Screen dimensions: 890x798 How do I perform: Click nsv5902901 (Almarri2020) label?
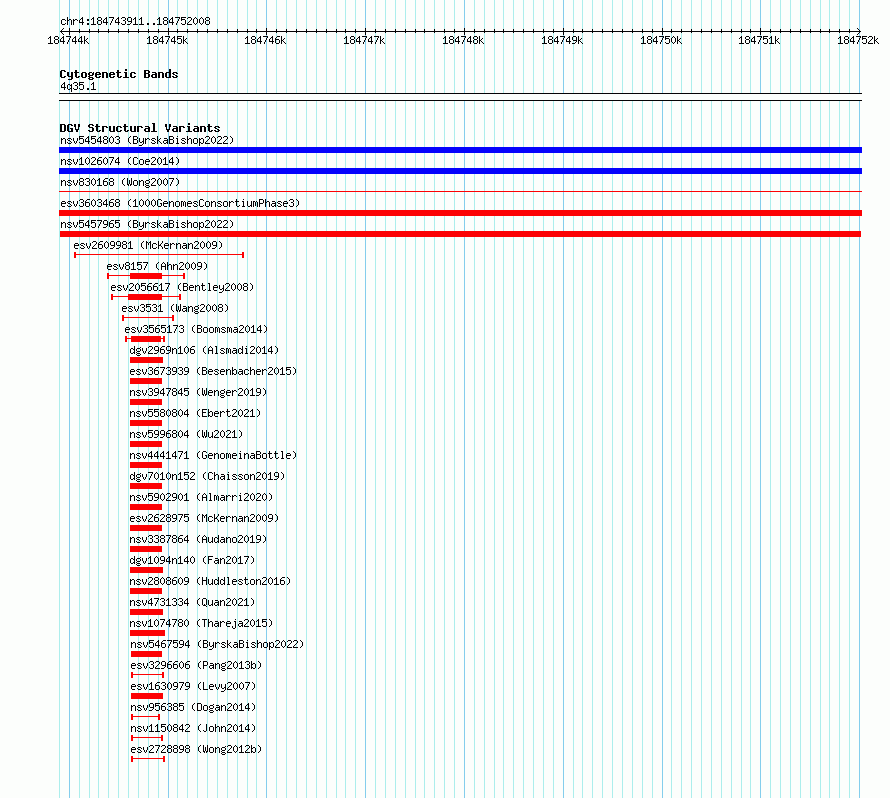pyautogui.click(x=201, y=497)
